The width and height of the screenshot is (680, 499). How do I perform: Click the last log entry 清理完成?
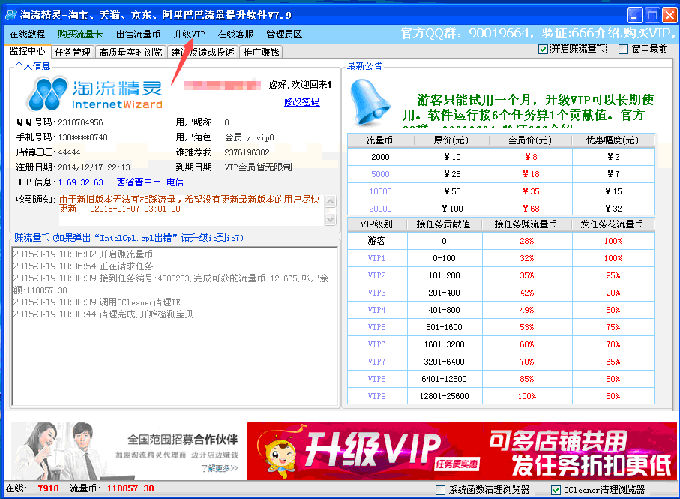[103, 314]
